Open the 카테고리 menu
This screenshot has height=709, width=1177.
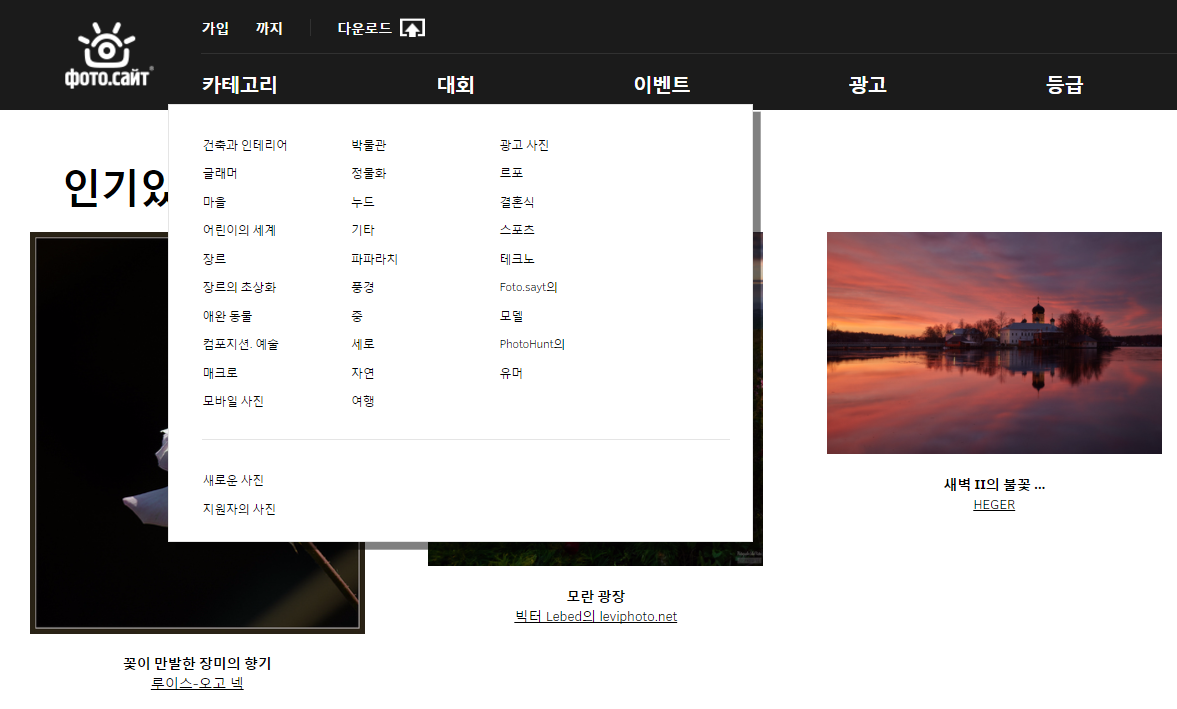[239, 85]
